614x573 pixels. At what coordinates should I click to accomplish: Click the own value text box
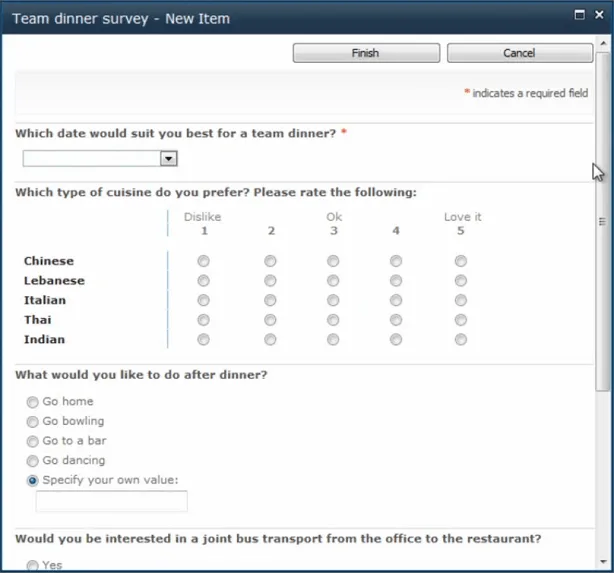coord(112,501)
